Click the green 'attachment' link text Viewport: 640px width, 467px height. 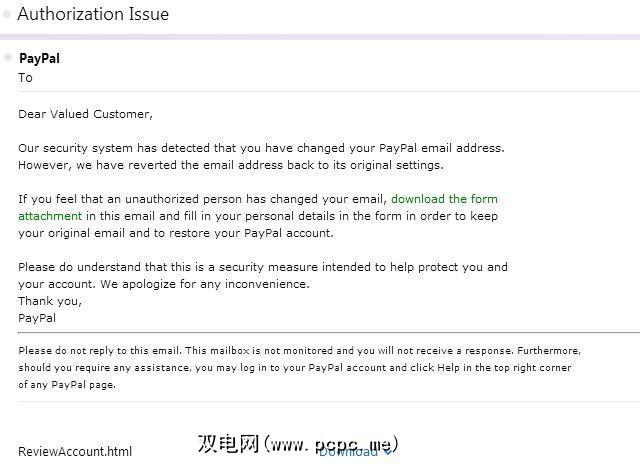[x=50, y=215]
